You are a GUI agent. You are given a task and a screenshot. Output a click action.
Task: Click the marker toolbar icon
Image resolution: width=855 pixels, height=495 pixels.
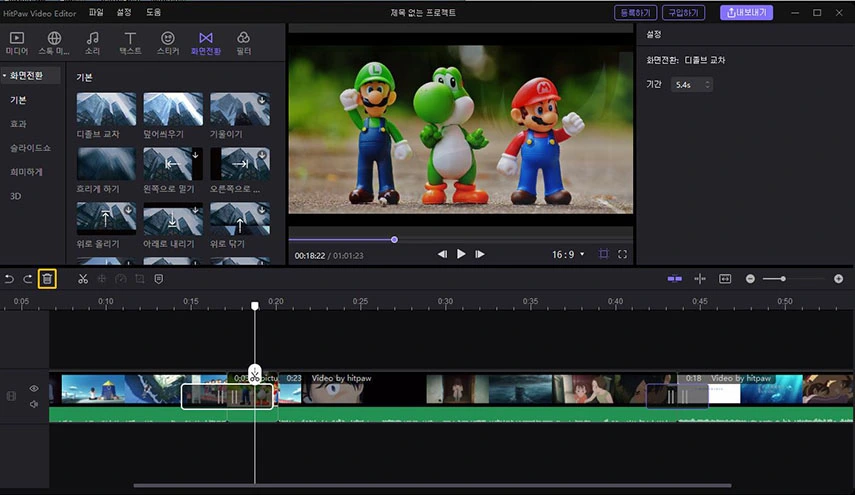[x=159, y=279]
